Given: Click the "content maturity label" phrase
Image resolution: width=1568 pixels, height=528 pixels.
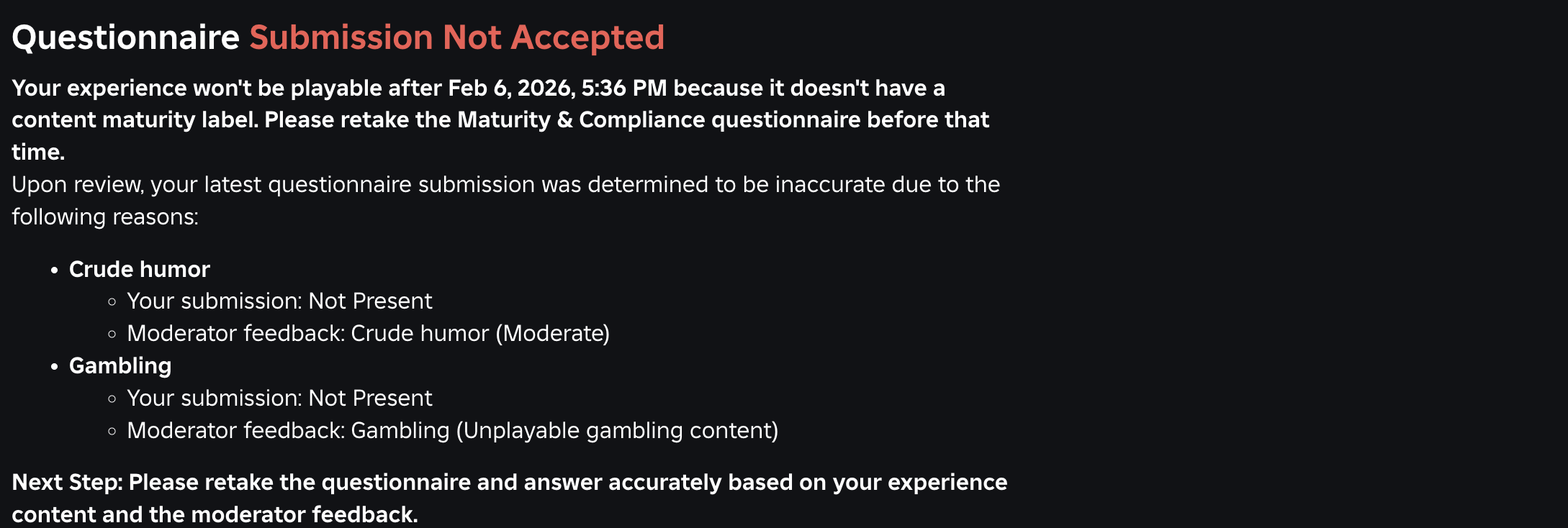Looking at the screenshot, I should click(135, 119).
